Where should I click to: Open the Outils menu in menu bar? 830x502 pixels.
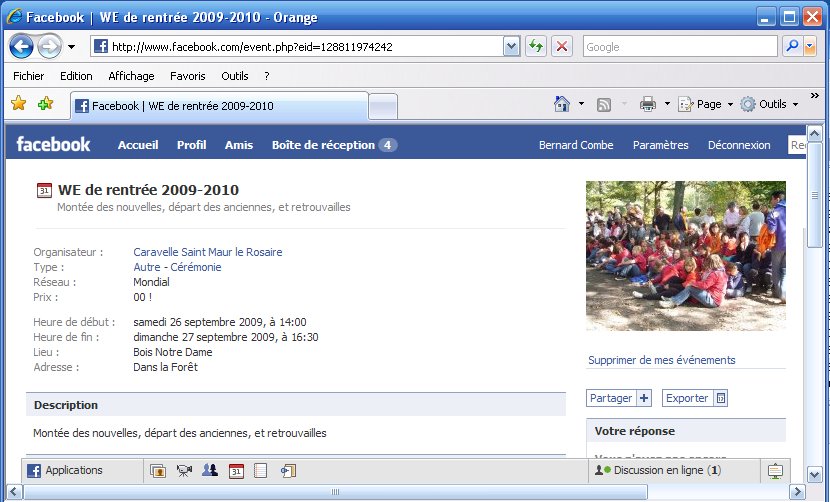point(234,76)
